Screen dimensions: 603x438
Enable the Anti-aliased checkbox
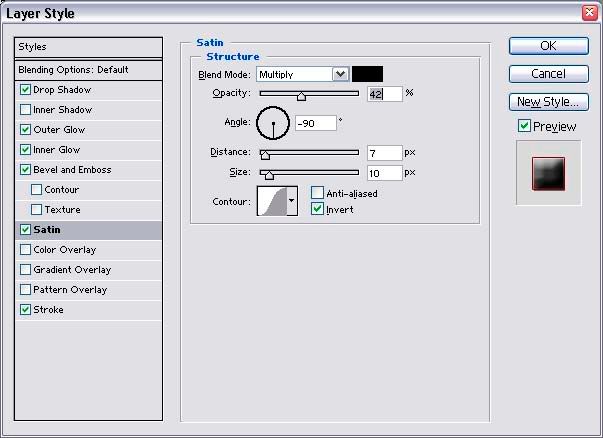click(x=317, y=193)
